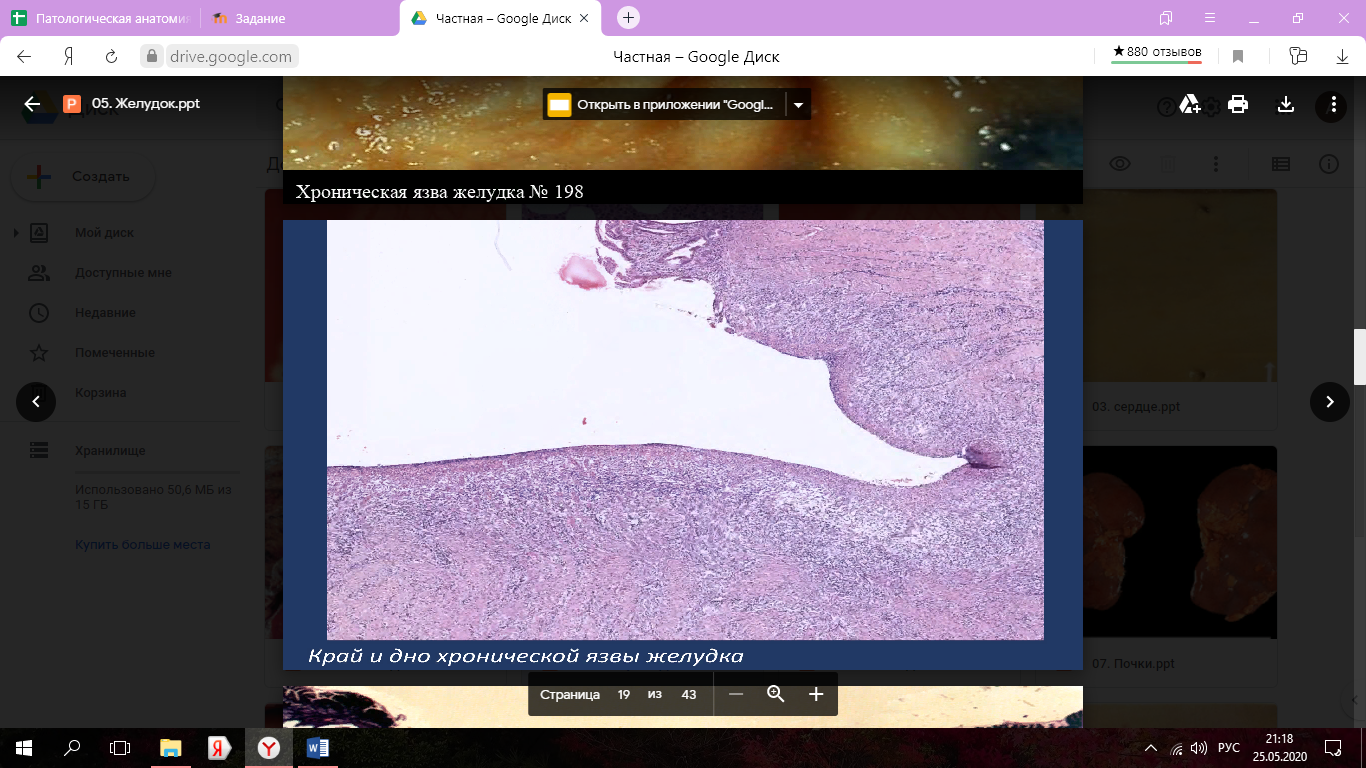The width and height of the screenshot is (1366, 768).
Task: Switch to the Патологическая анатомия browser tab
Action: pos(99,19)
